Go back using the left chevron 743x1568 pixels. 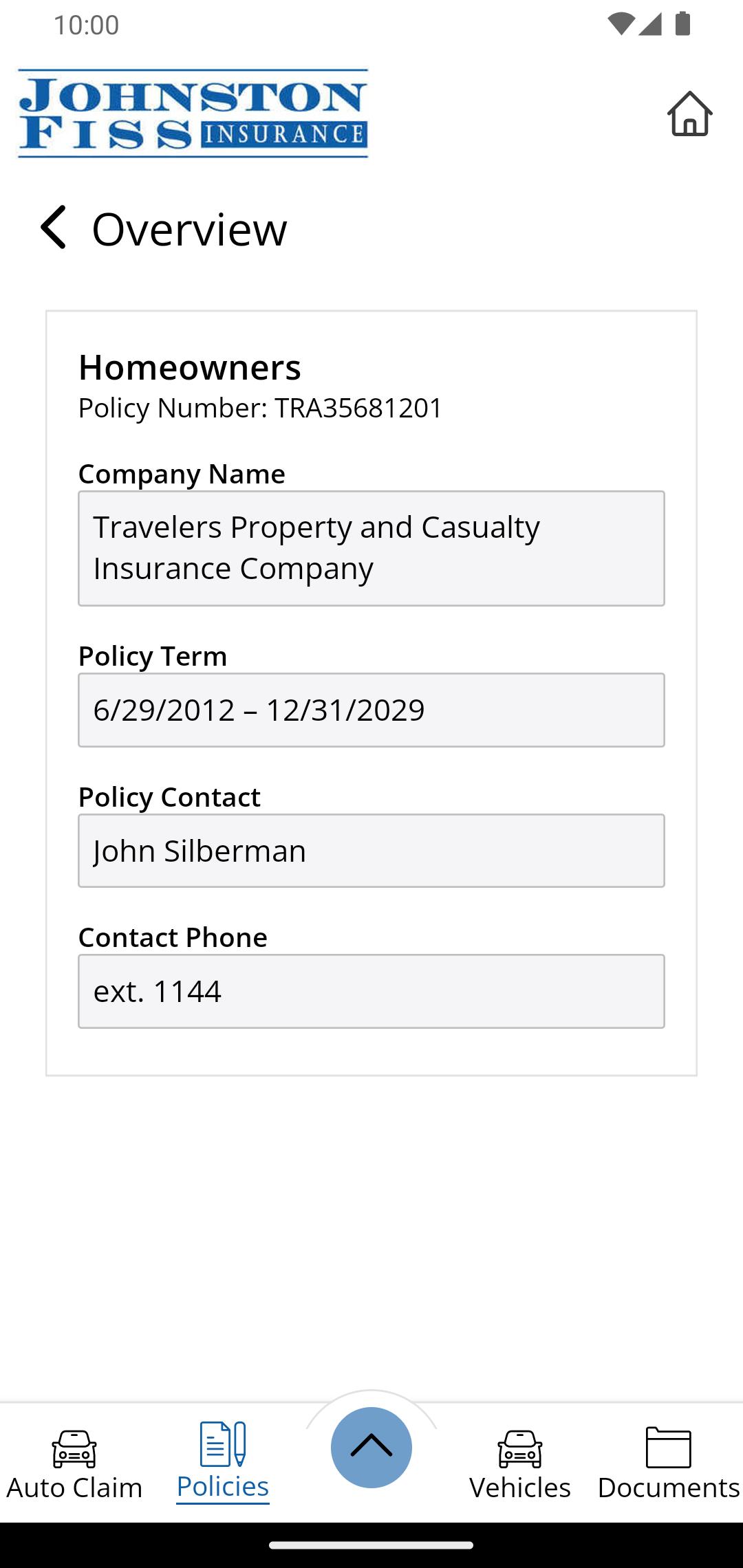point(54,228)
